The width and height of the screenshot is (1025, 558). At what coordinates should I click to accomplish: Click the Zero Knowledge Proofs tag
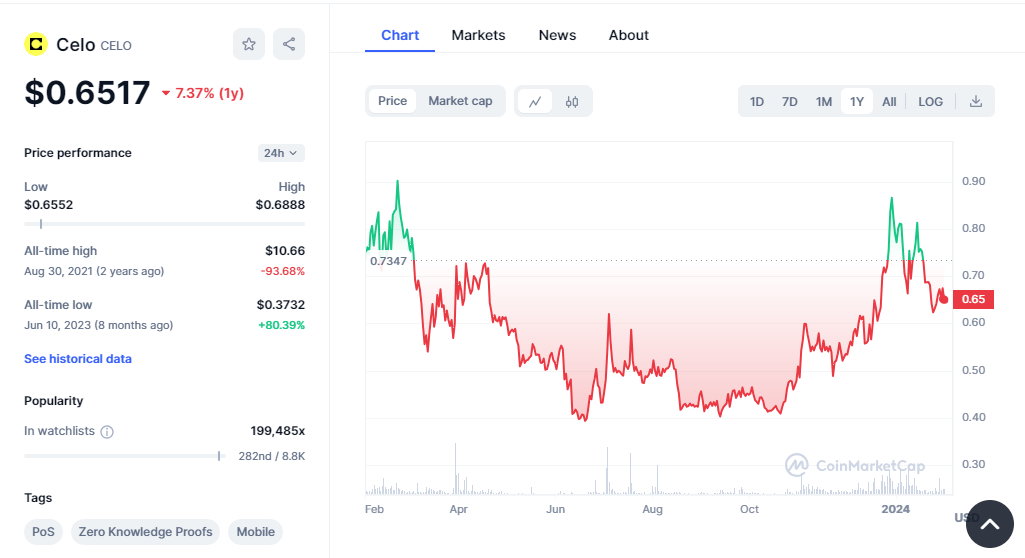(146, 532)
